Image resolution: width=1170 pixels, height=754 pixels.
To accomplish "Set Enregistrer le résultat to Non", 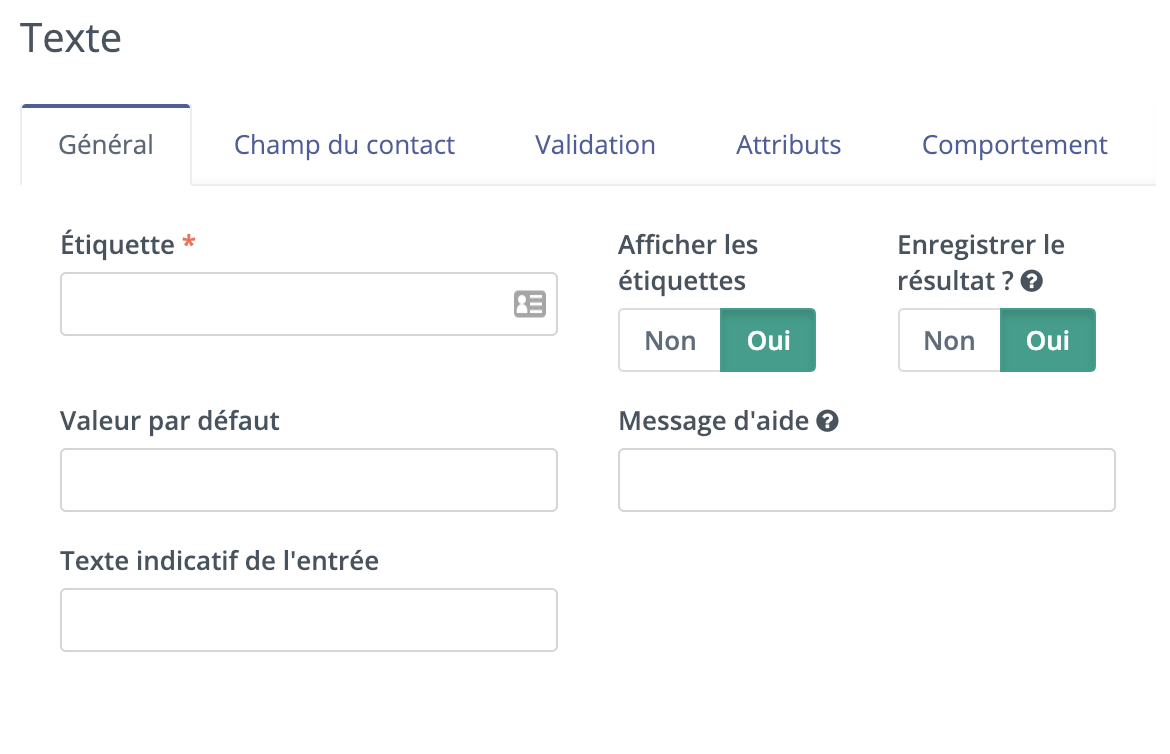I will 949,340.
